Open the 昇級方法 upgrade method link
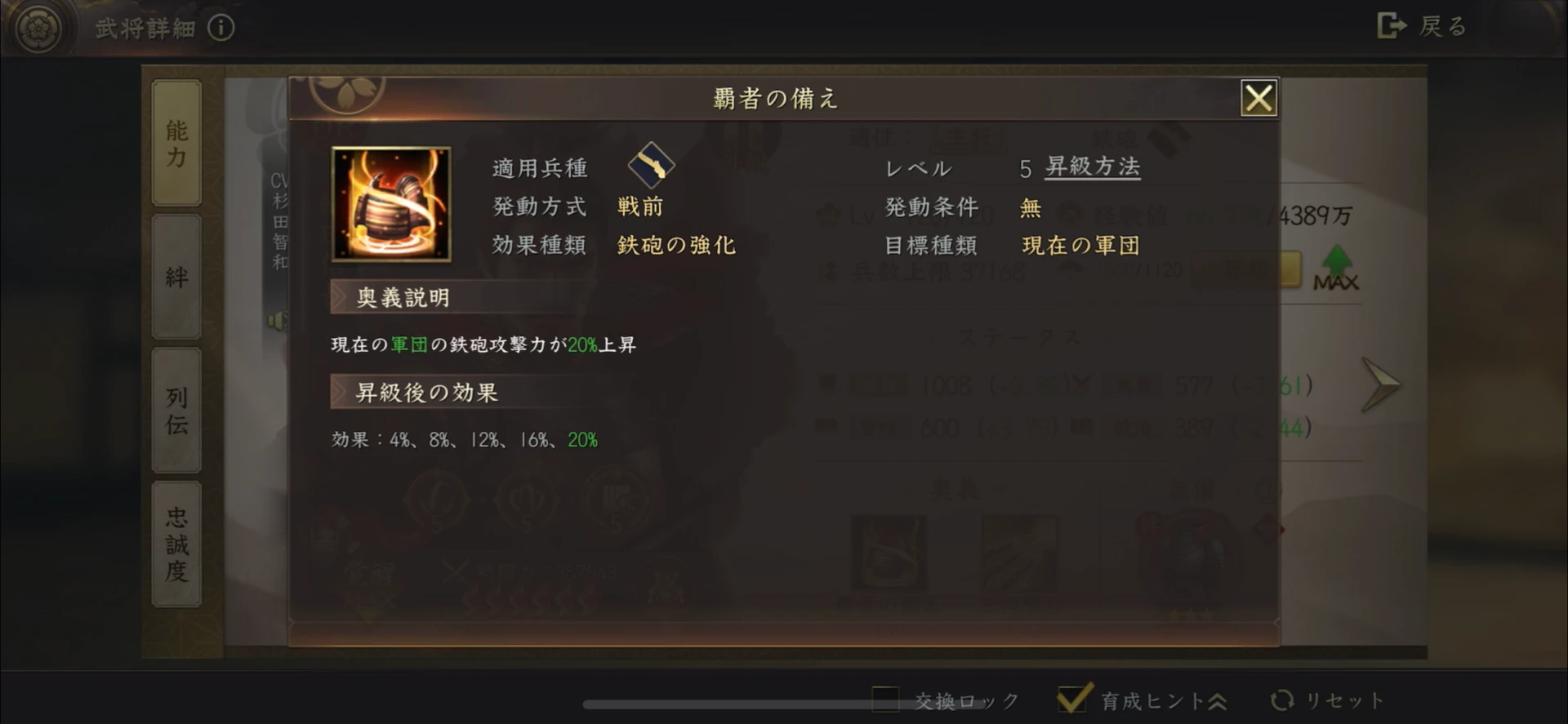 point(1093,167)
